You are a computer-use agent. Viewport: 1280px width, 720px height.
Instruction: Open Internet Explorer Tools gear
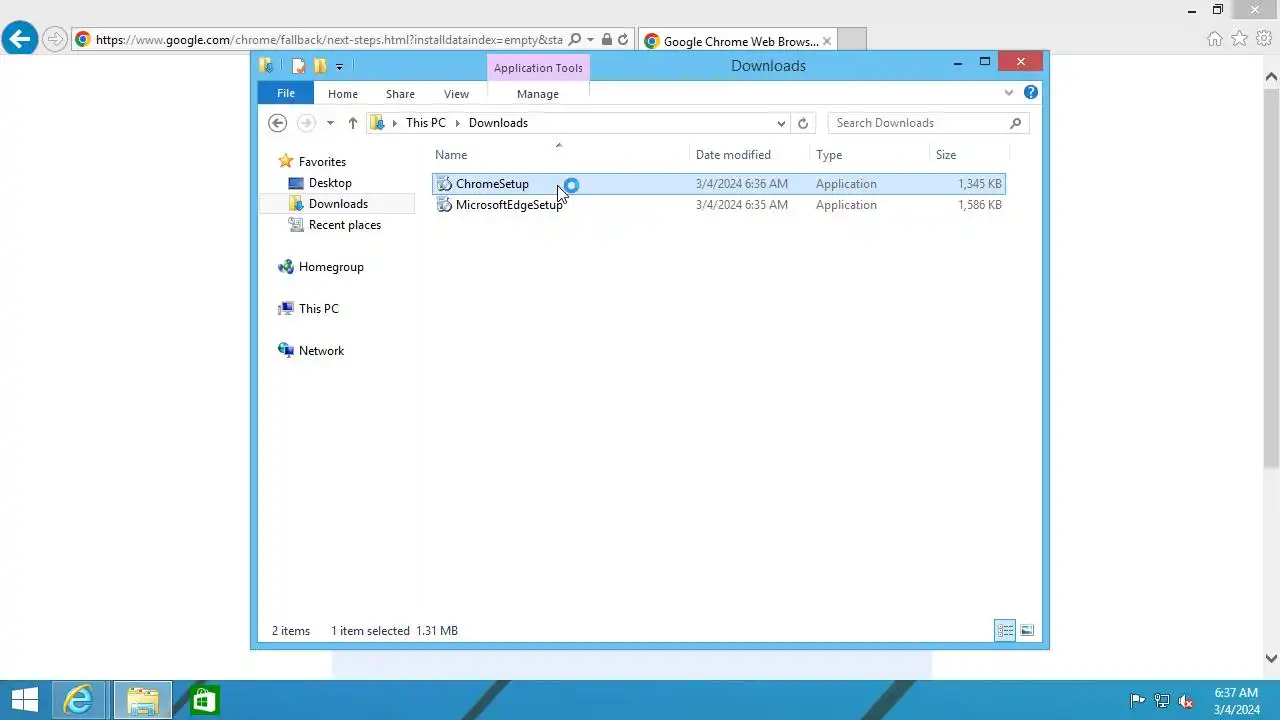point(1263,39)
